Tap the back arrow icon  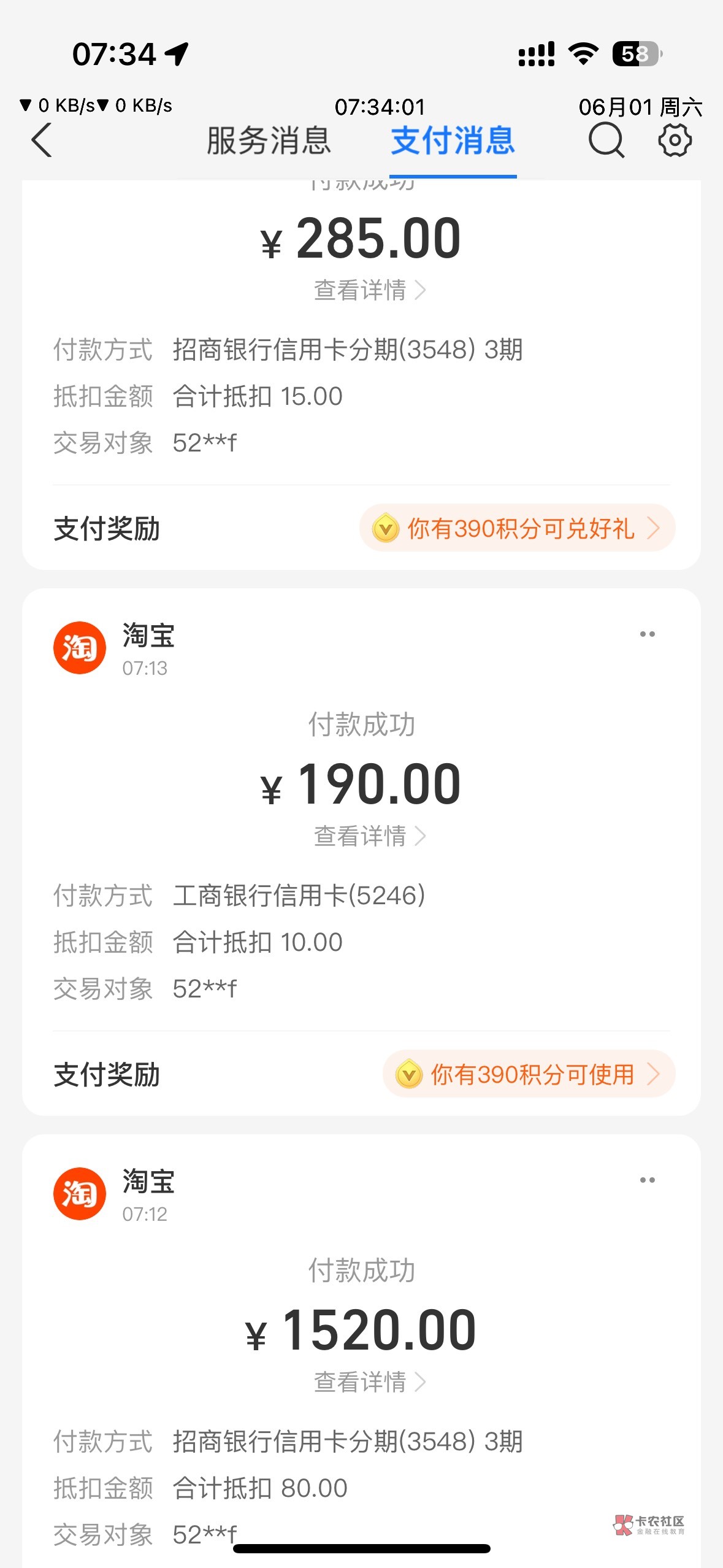click(42, 140)
